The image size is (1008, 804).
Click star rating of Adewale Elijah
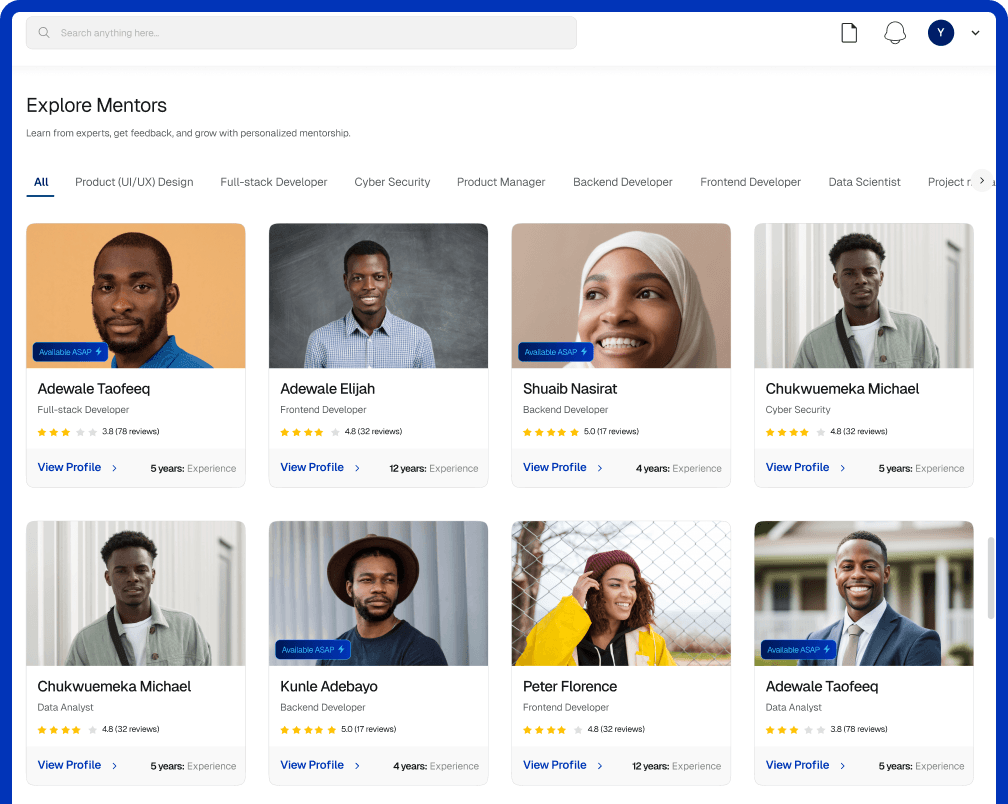(x=303, y=432)
